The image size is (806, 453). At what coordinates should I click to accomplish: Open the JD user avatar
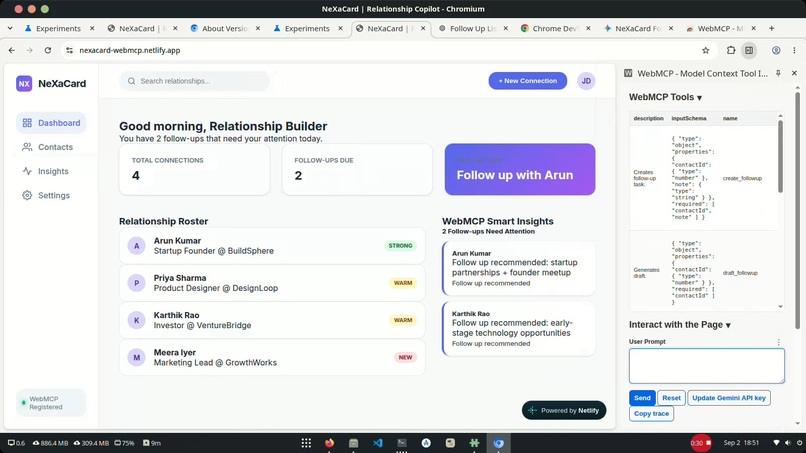pyautogui.click(x=586, y=81)
